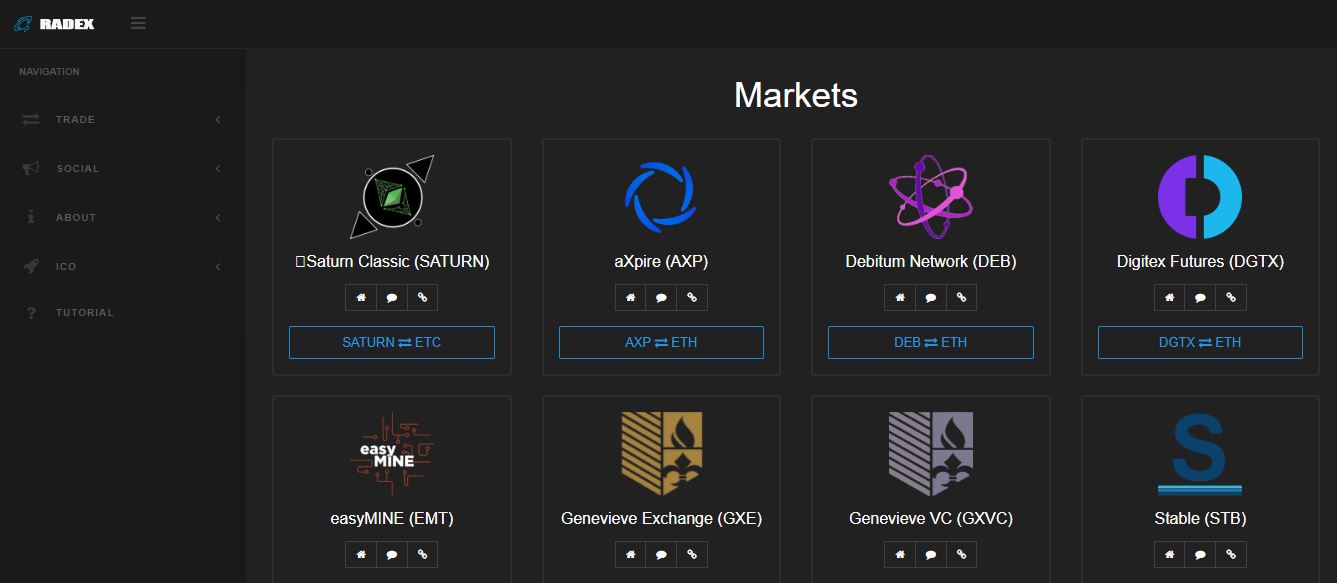This screenshot has width=1337, height=583.
Task: Click the easyMINE (EMT) title
Action: 392,519
